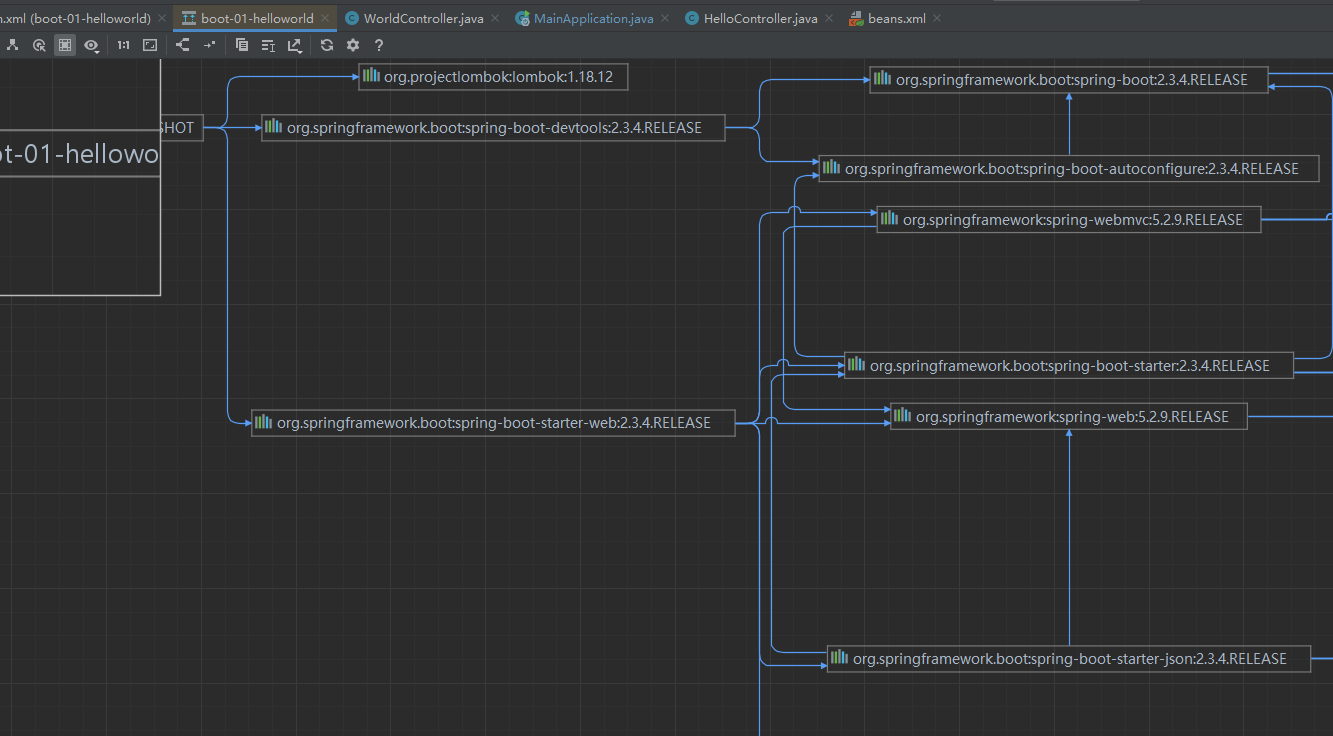Click the library icon on spring-boot:2.3.4 node
This screenshot has height=736, width=1333.
pos(882,79)
